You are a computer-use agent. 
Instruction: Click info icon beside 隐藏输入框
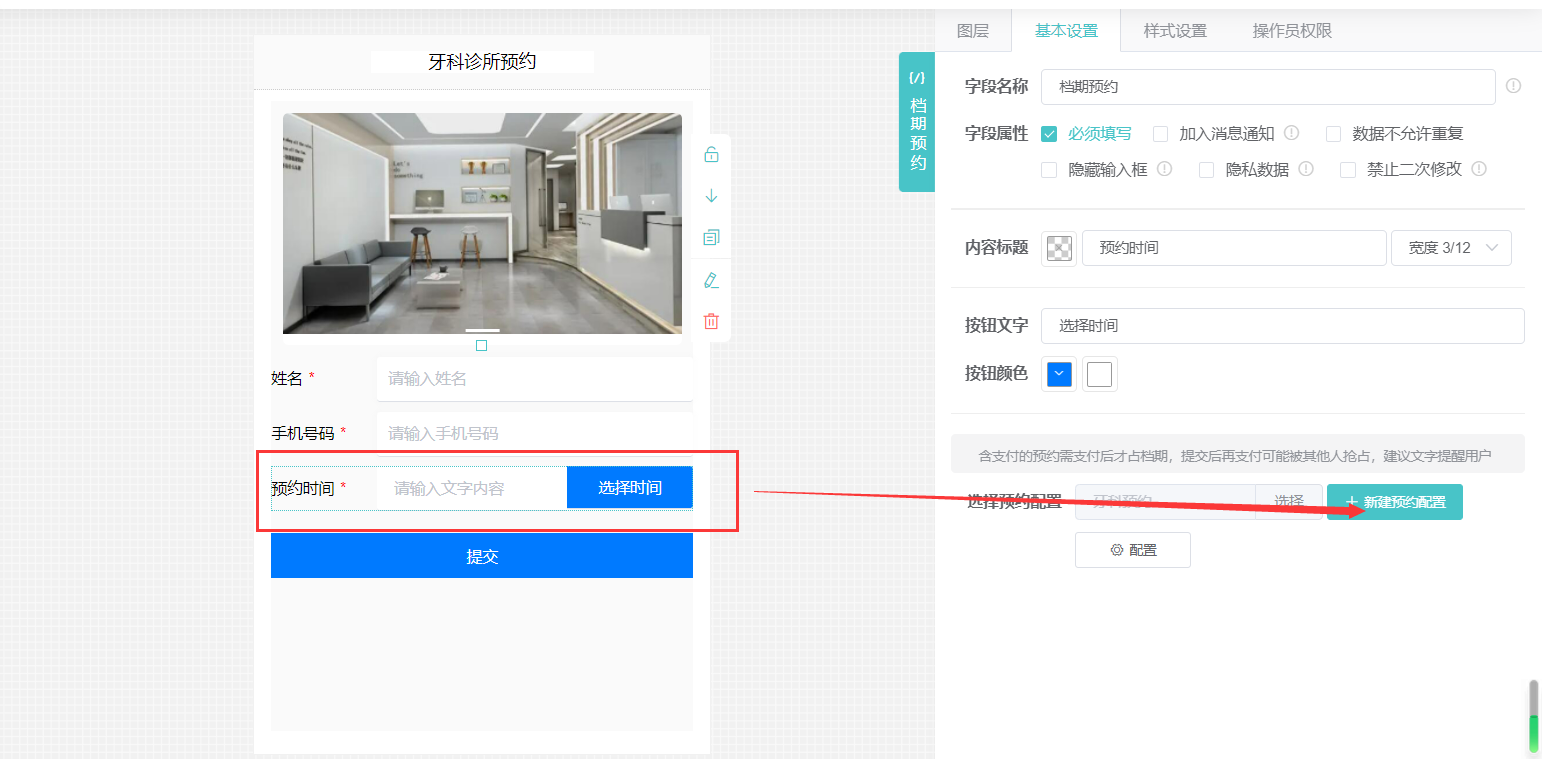(1164, 169)
